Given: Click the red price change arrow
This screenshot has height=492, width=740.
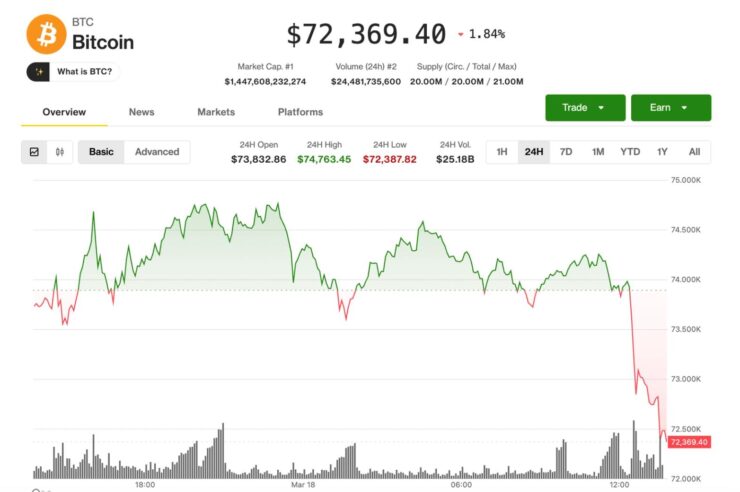Looking at the screenshot, I should (461, 35).
